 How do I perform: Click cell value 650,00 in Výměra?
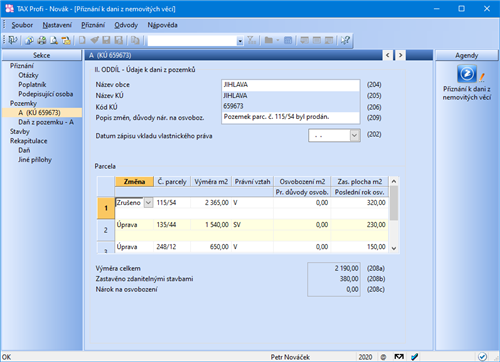pyautogui.click(x=211, y=247)
